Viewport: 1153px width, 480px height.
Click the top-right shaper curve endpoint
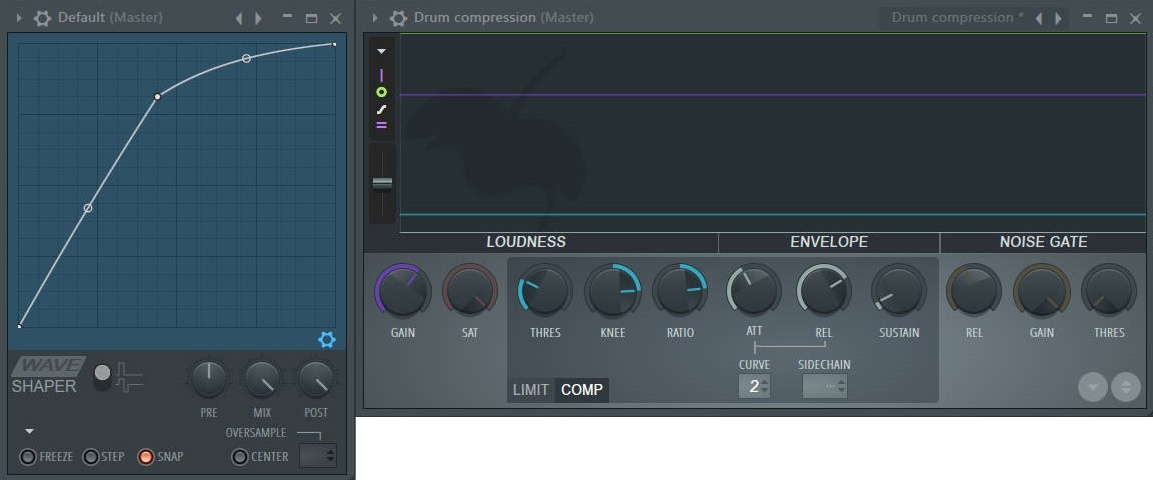(335, 44)
